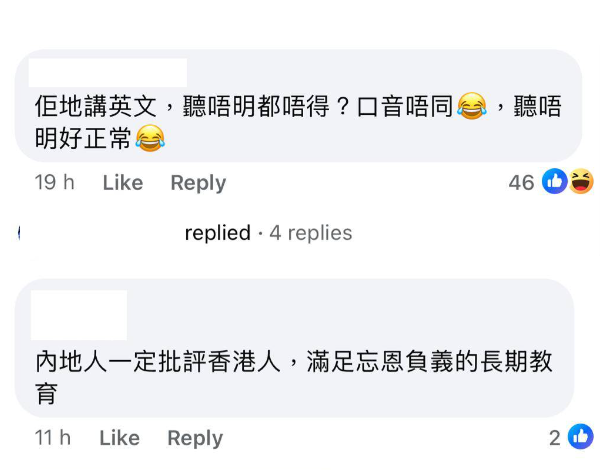Click the redacted author name of second comment
Viewport: 600px width, 470px height.
pos(79,315)
